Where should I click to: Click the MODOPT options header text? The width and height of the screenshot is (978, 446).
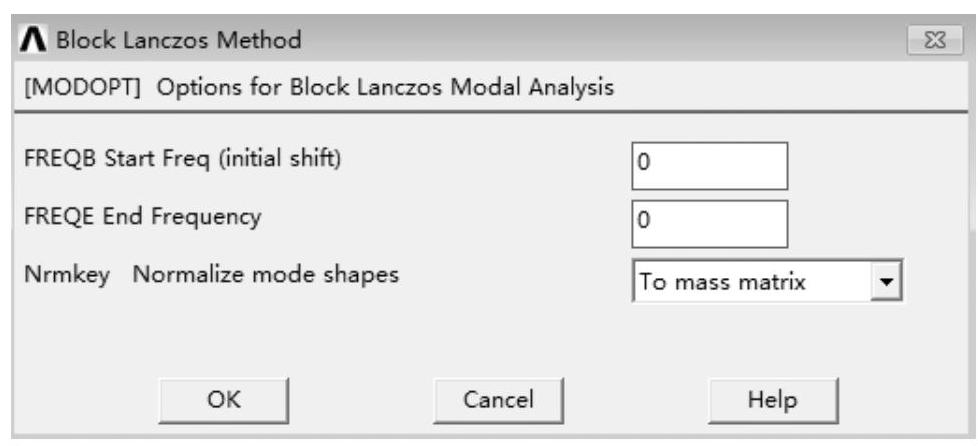coord(318,88)
